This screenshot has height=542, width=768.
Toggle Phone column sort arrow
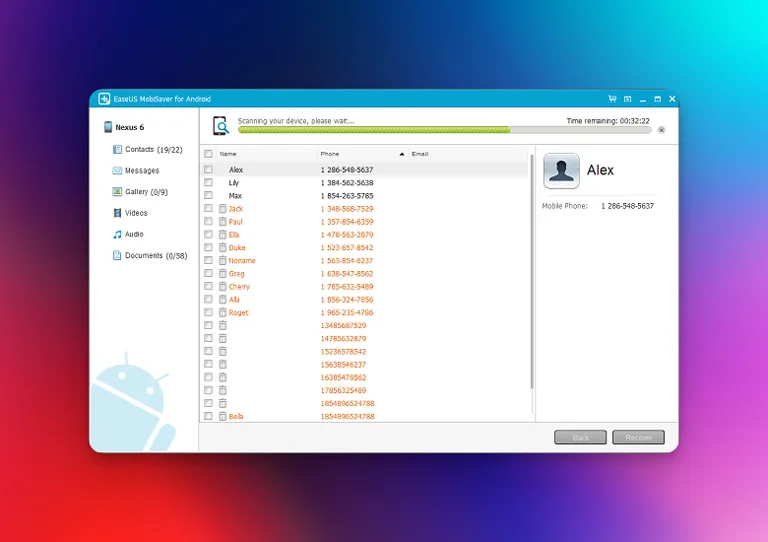(x=402, y=154)
